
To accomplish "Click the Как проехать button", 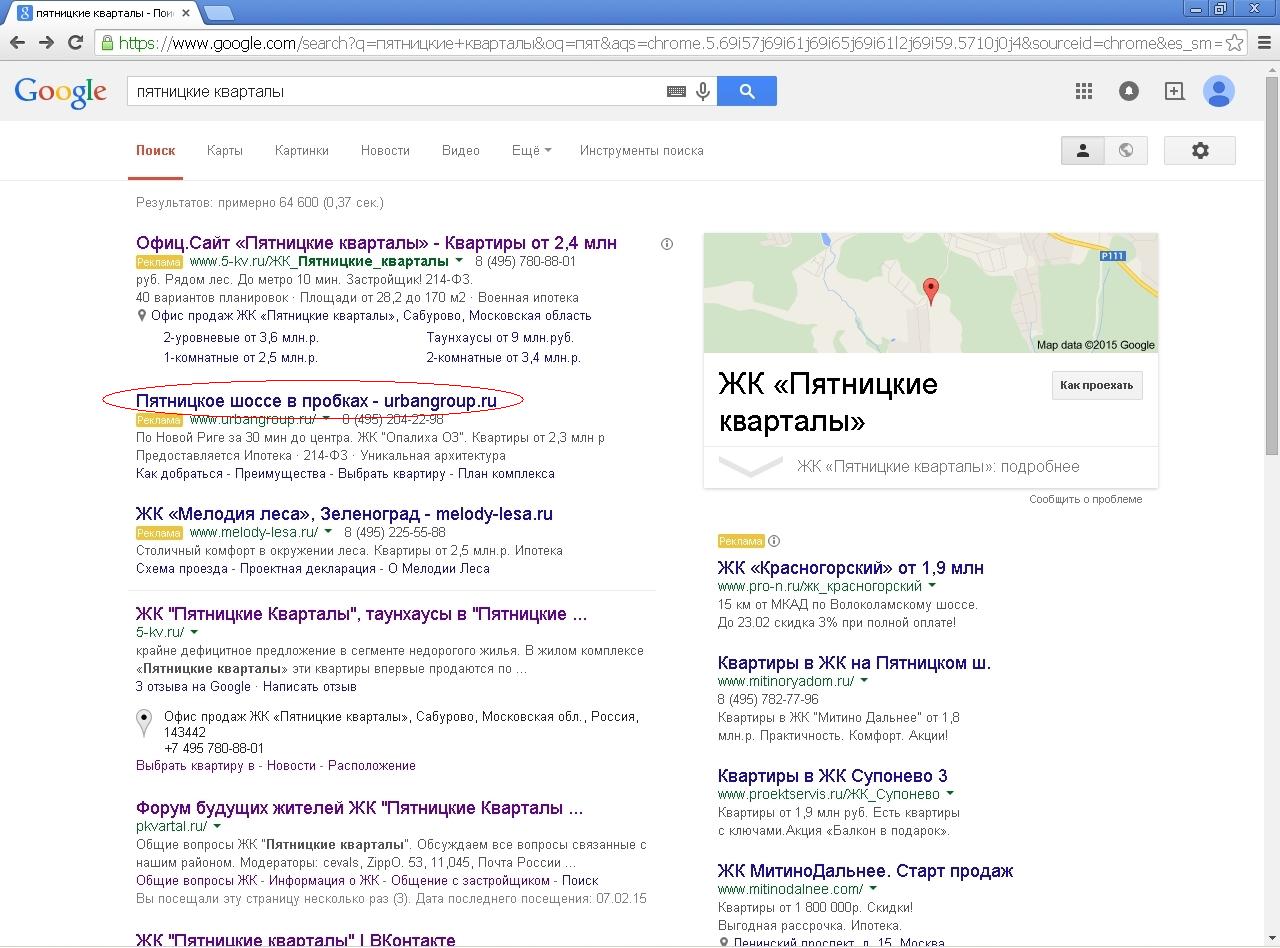I will (1097, 385).
